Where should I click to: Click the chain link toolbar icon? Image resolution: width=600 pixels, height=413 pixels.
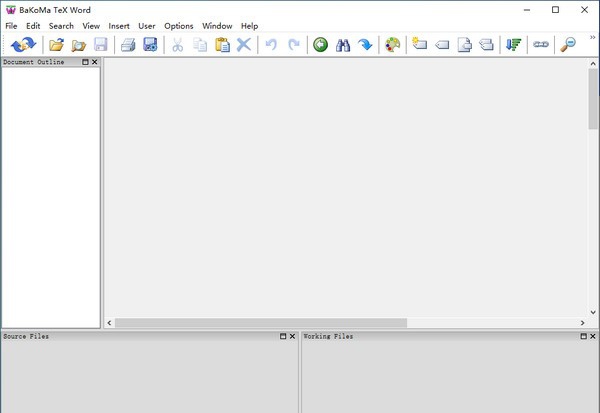click(541, 45)
